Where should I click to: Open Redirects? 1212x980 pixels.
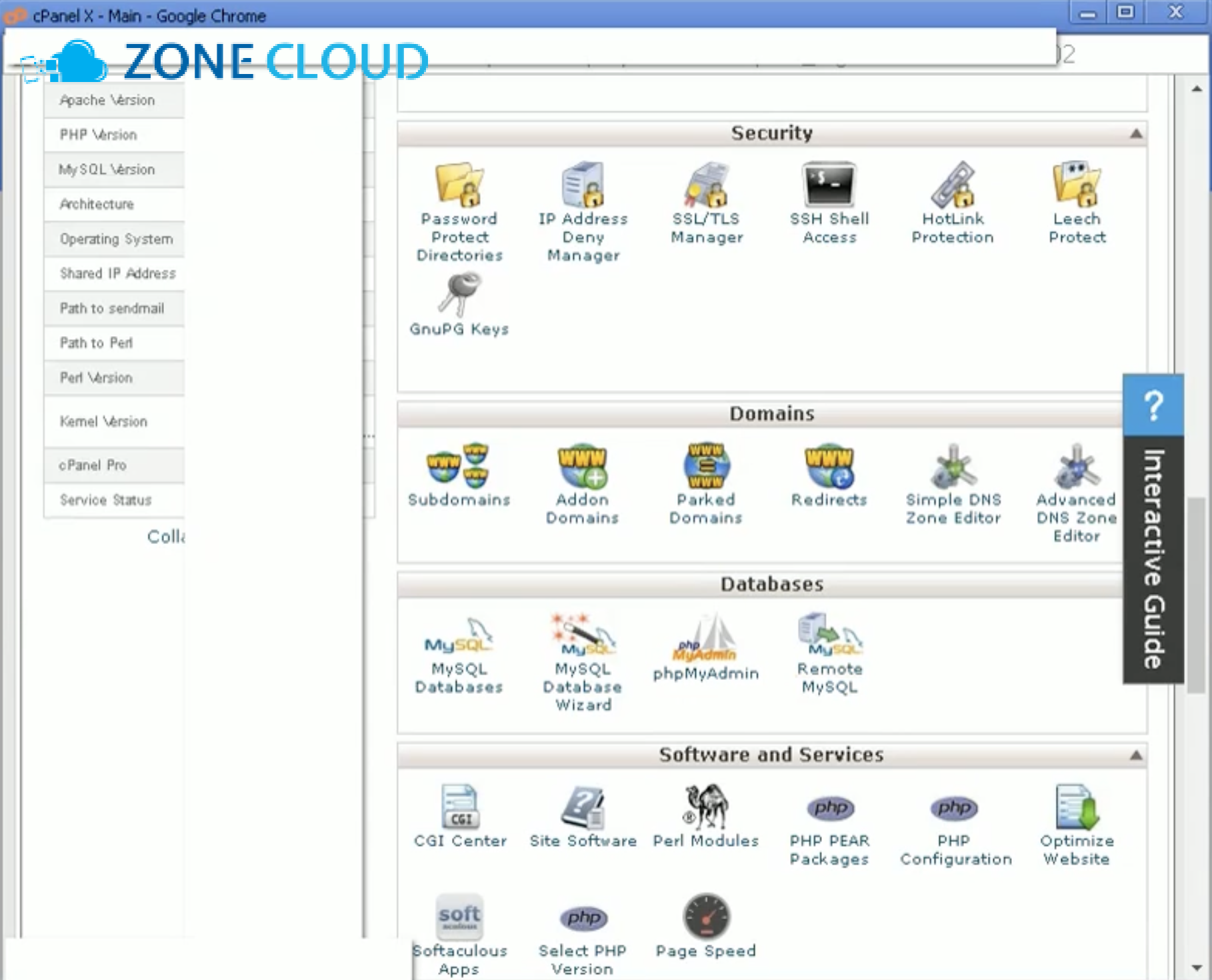click(x=829, y=475)
